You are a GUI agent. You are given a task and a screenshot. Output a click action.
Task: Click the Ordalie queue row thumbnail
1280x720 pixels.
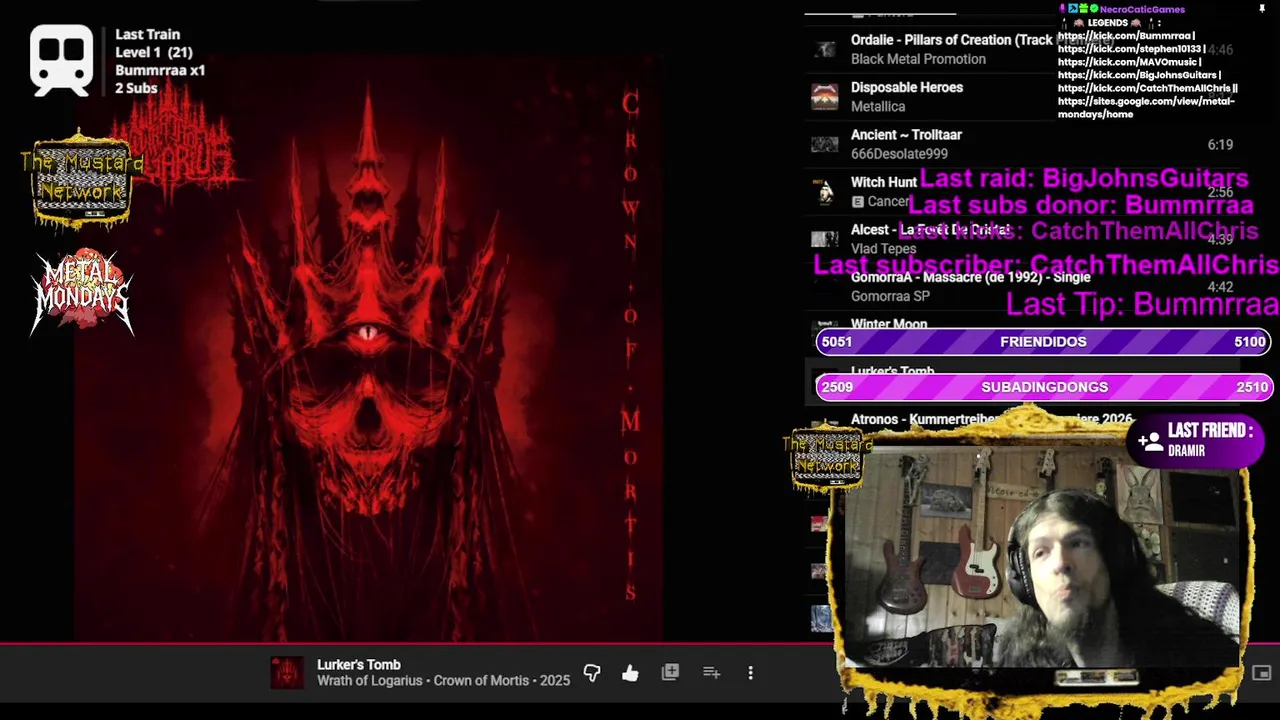tap(824, 49)
